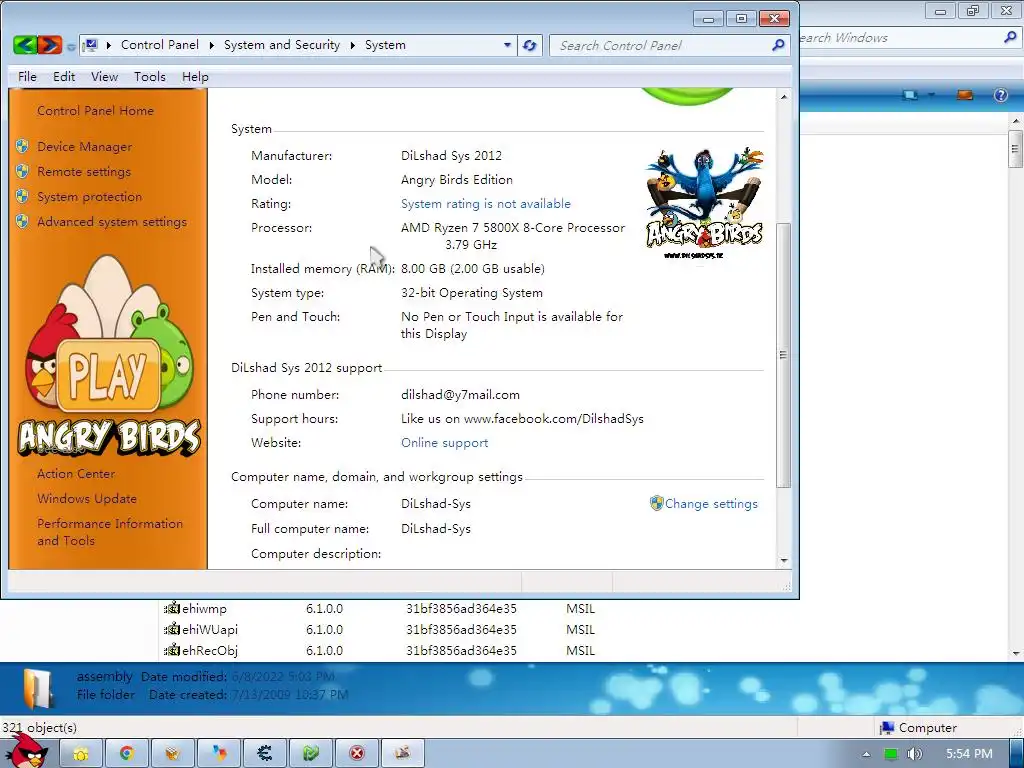This screenshot has height=768, width=1024.
Task: Open the address bar history dropdown
Action: coord(507,45)
